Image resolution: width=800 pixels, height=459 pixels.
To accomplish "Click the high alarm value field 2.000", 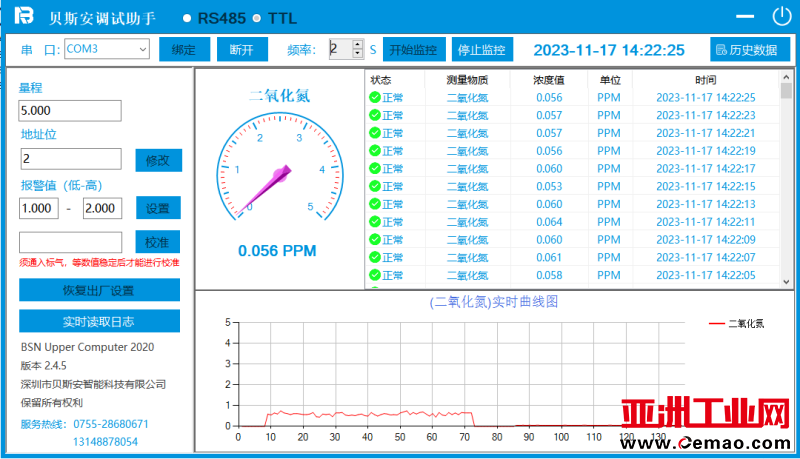I will tap(103, 208).
